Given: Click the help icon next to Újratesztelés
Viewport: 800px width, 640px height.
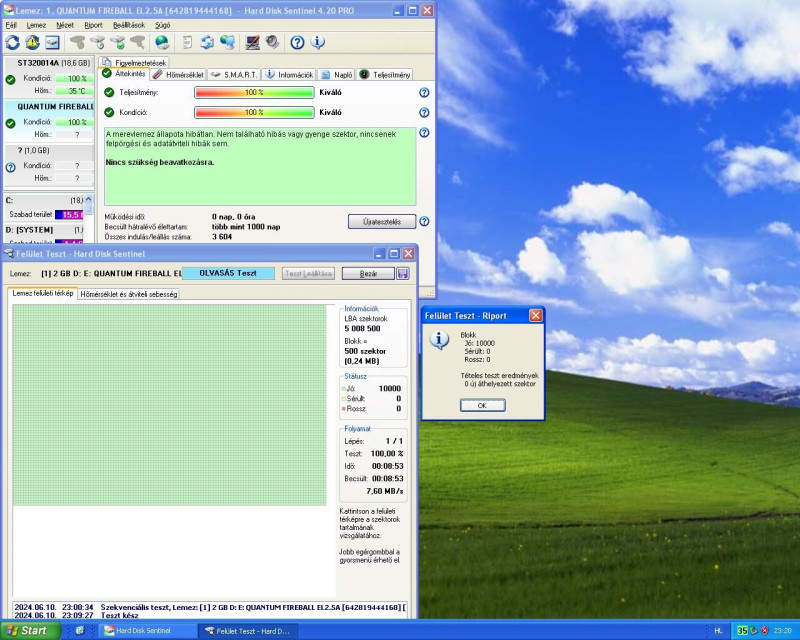Looking at the screenshot, I should 424,221.
